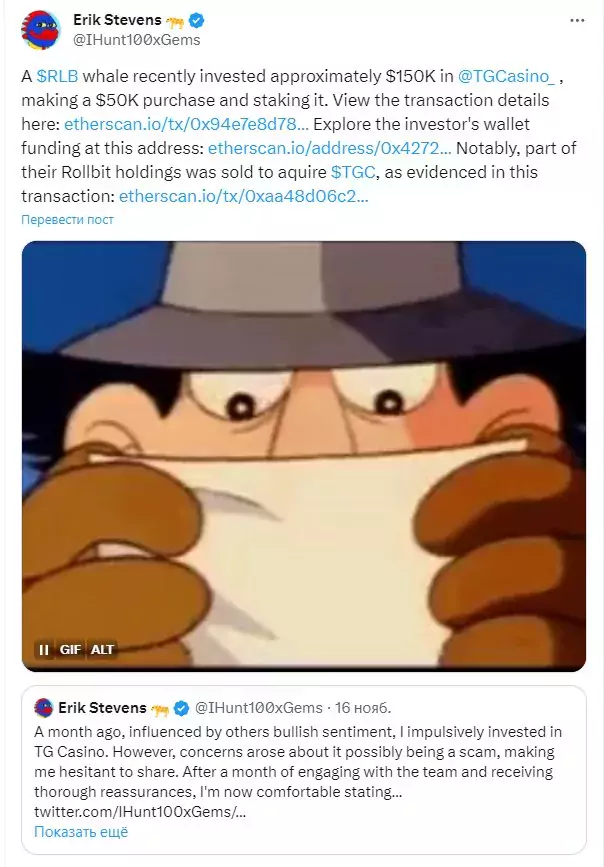Open the @IHunt100xGems handle at top
This screenshot has height=867, width=604.
coord(137,40)
